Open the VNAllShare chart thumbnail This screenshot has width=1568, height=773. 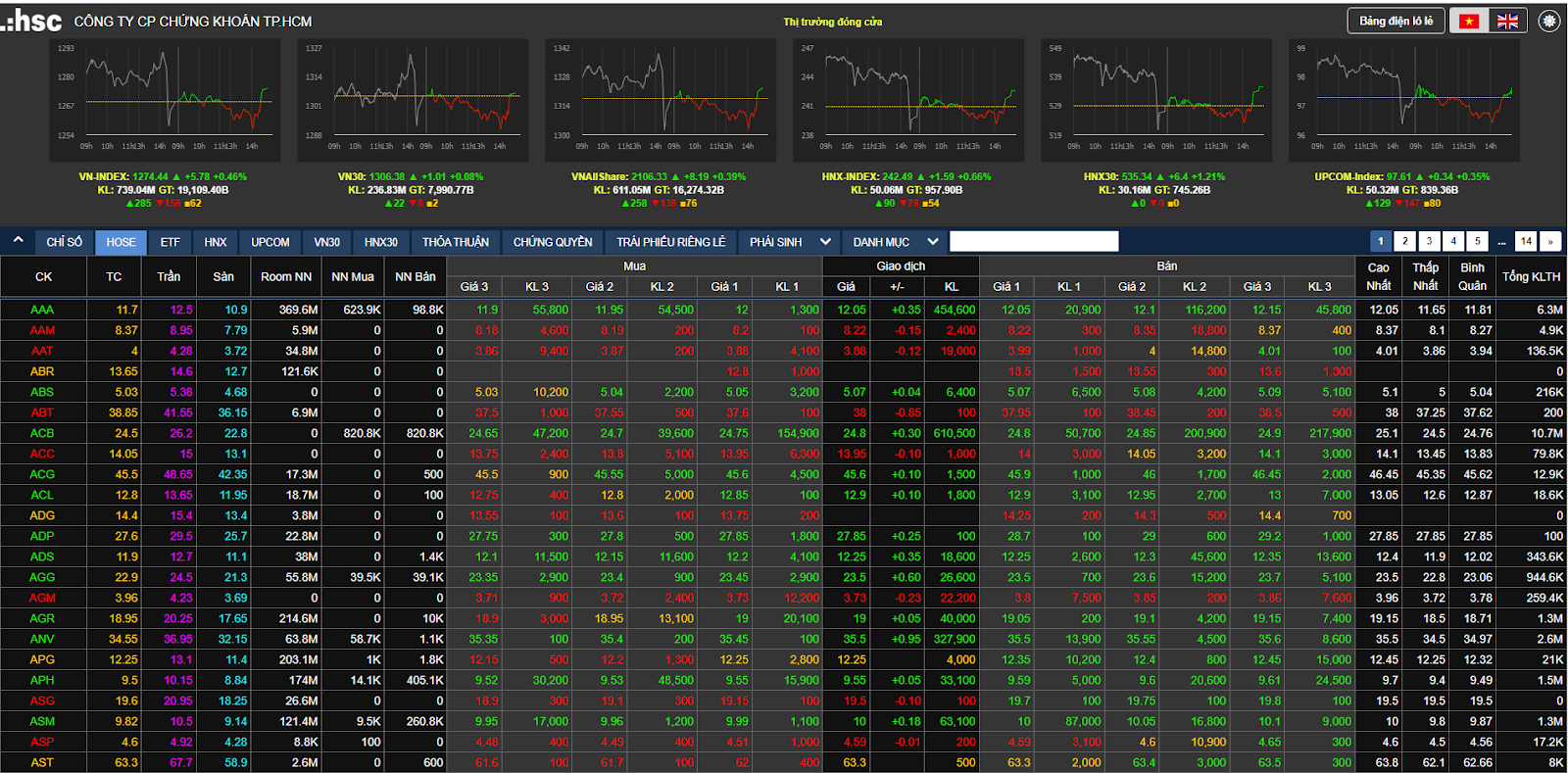pos(661,100)
